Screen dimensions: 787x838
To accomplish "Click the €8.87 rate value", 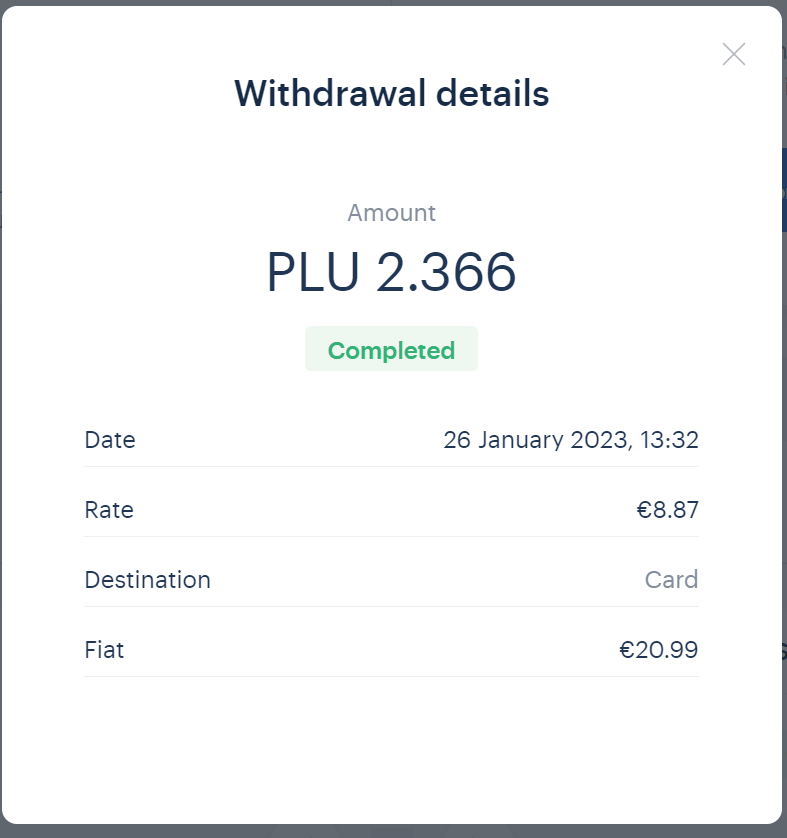I will click(x=667, y=510).
